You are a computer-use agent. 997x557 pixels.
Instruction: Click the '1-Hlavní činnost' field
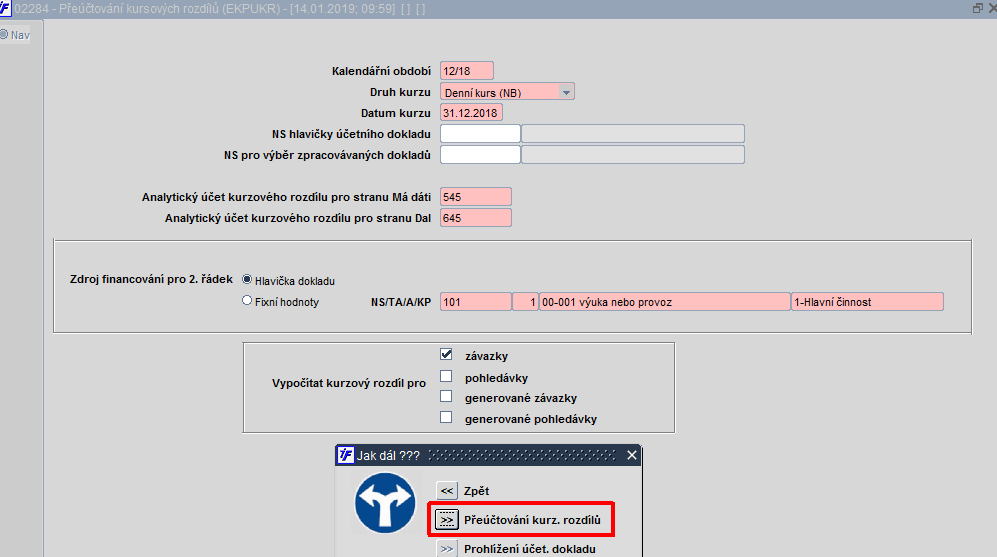tap(867, 301)
